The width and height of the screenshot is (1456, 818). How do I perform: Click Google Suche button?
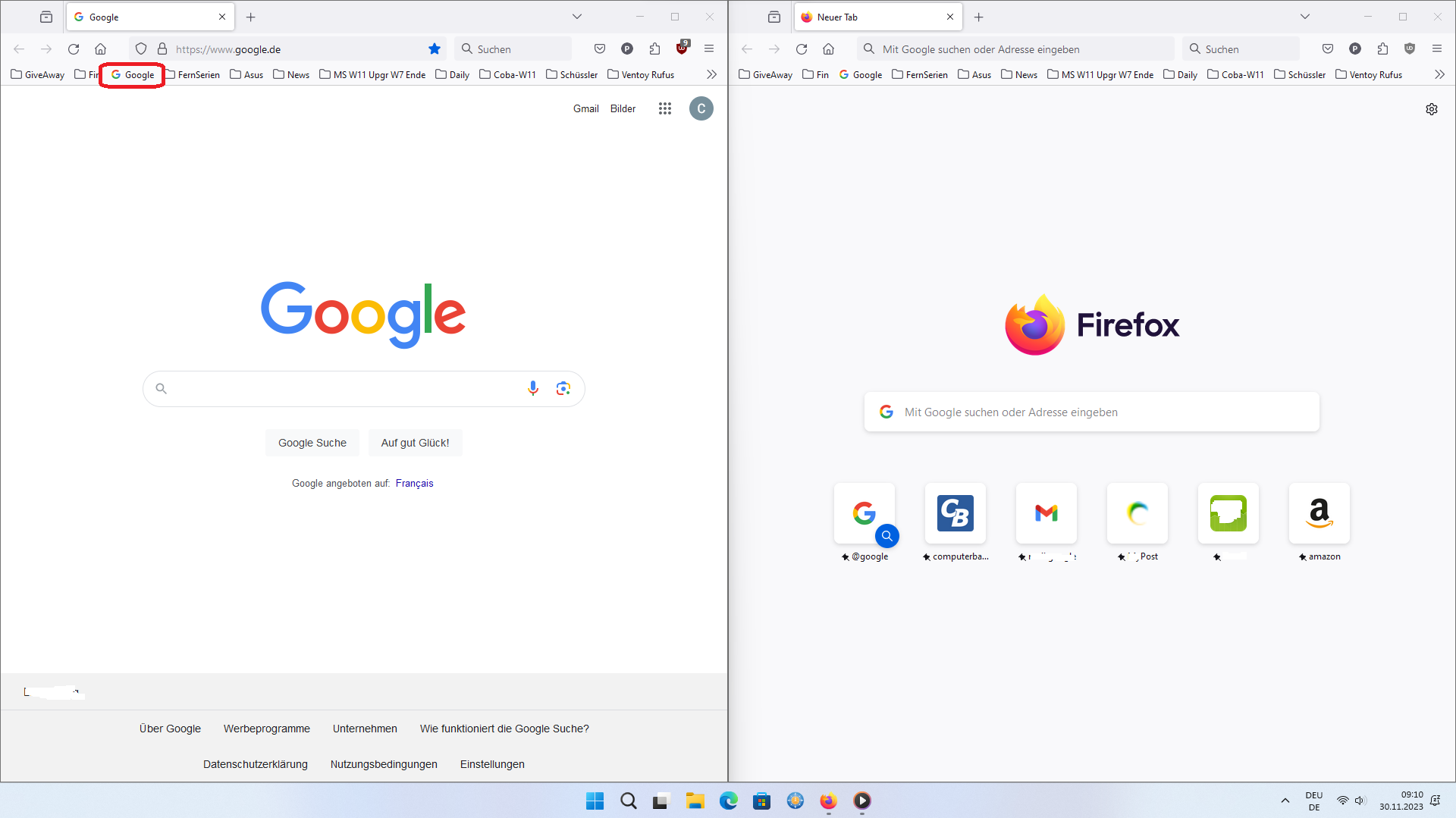[312, 443]
